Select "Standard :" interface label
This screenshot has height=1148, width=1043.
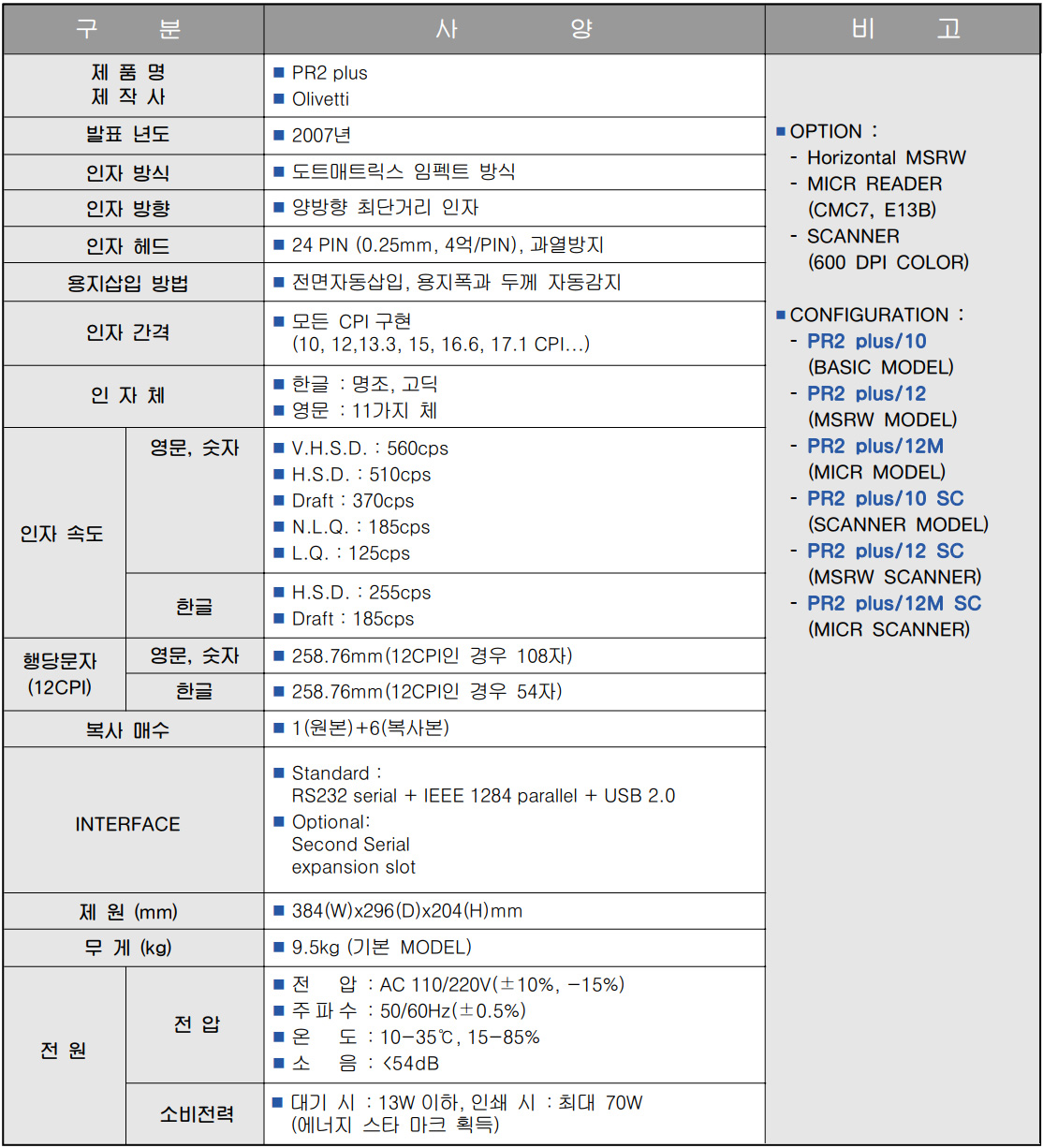(337, 773)
